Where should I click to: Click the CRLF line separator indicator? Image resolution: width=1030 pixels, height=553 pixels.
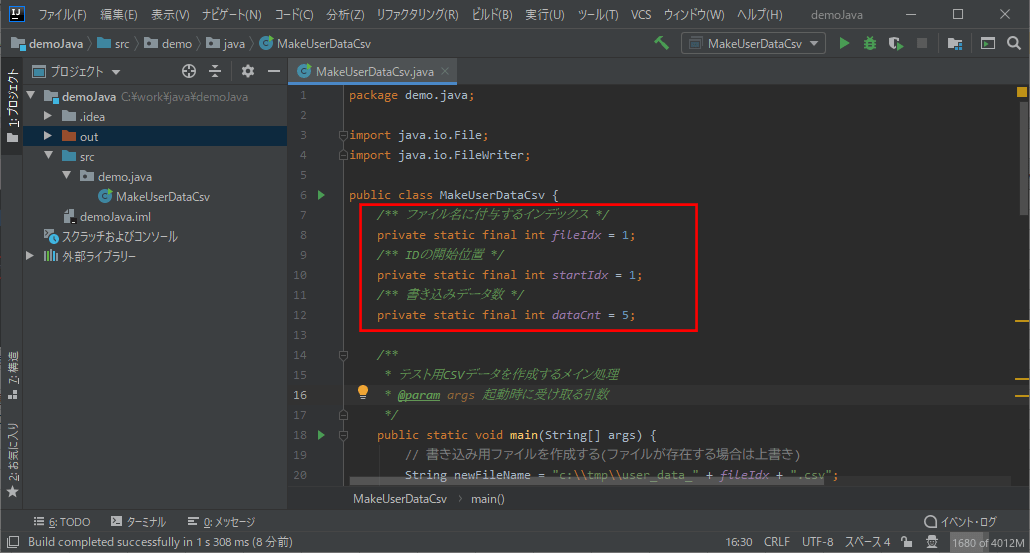tap(777, 542)
